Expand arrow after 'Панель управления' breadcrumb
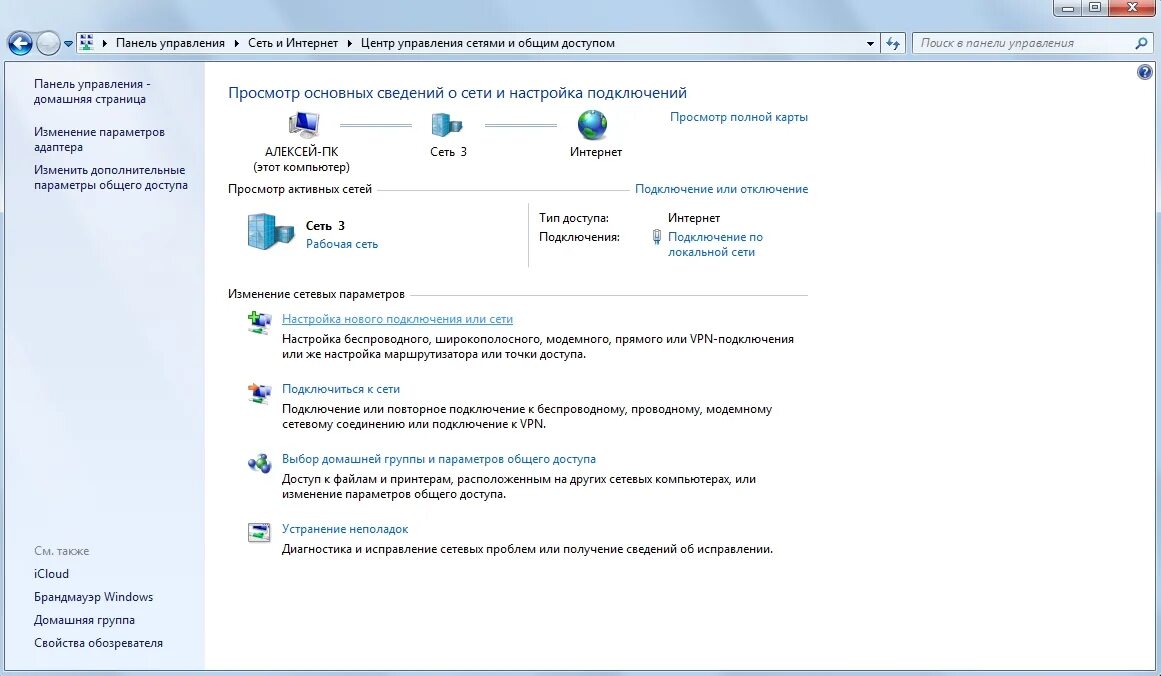Screen dimensions: 1161x676 pyautogui.click(x=236, y=43)
